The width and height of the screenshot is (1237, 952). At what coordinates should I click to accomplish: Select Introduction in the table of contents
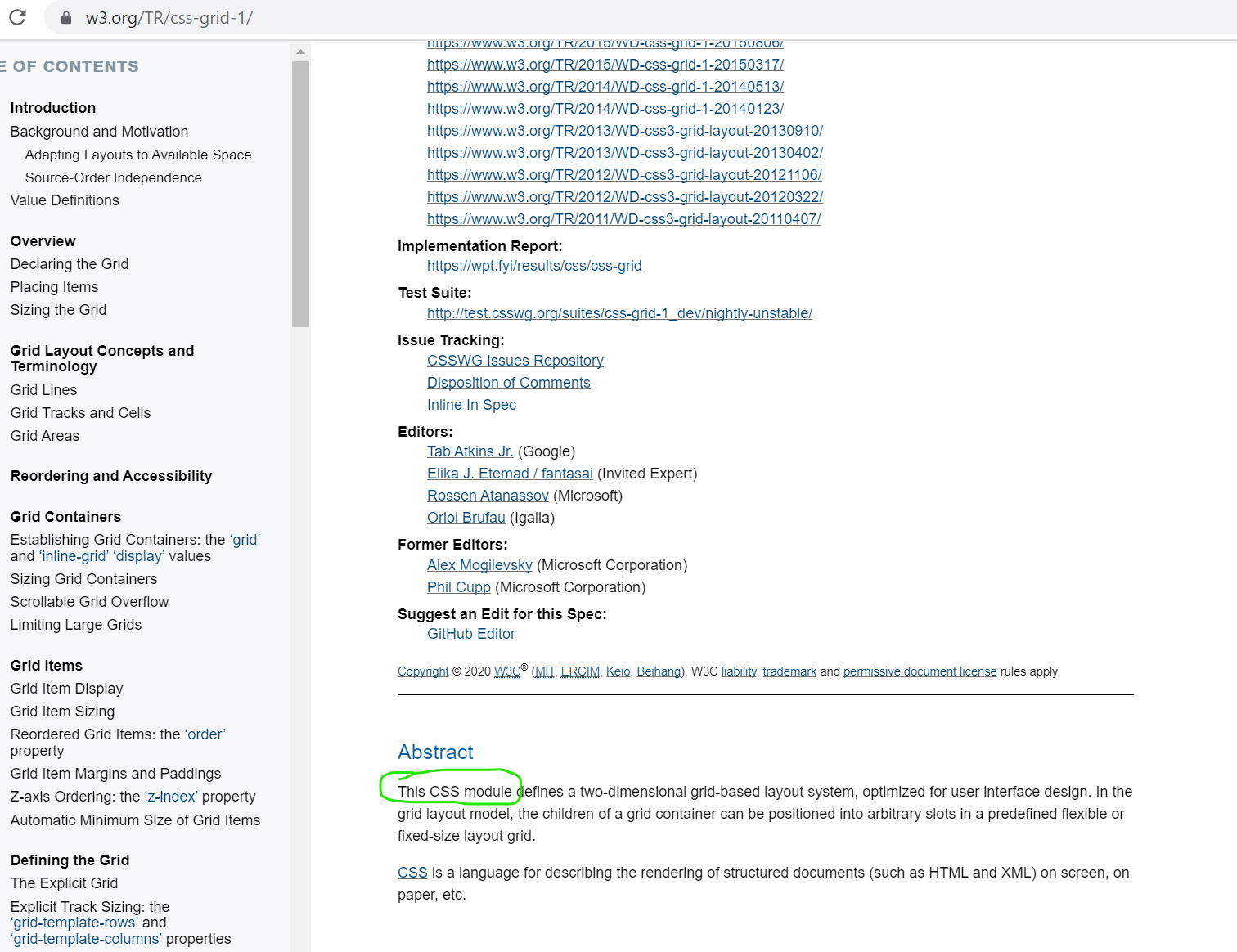pyautogui.click(x=52, y=107)
